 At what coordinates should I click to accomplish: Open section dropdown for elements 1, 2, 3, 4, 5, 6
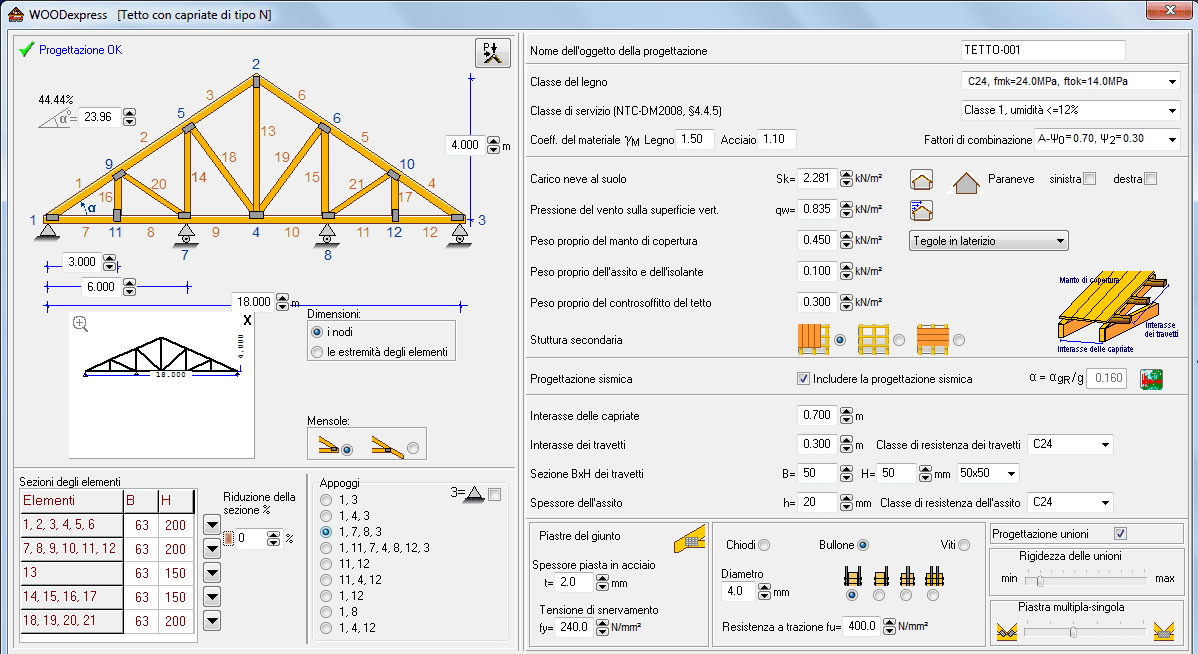[212, 525]
